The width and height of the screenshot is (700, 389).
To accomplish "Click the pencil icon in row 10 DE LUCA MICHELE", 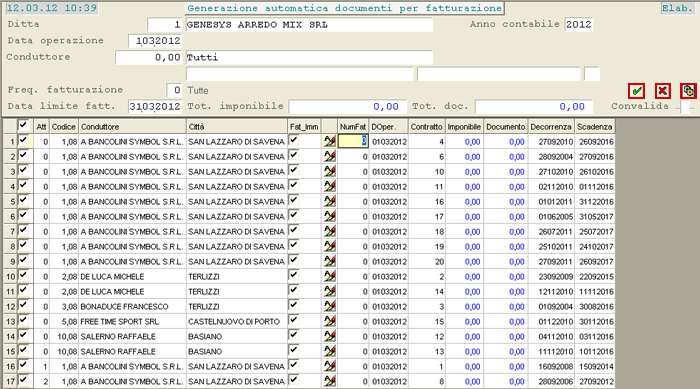I will (x=329, y=276).
